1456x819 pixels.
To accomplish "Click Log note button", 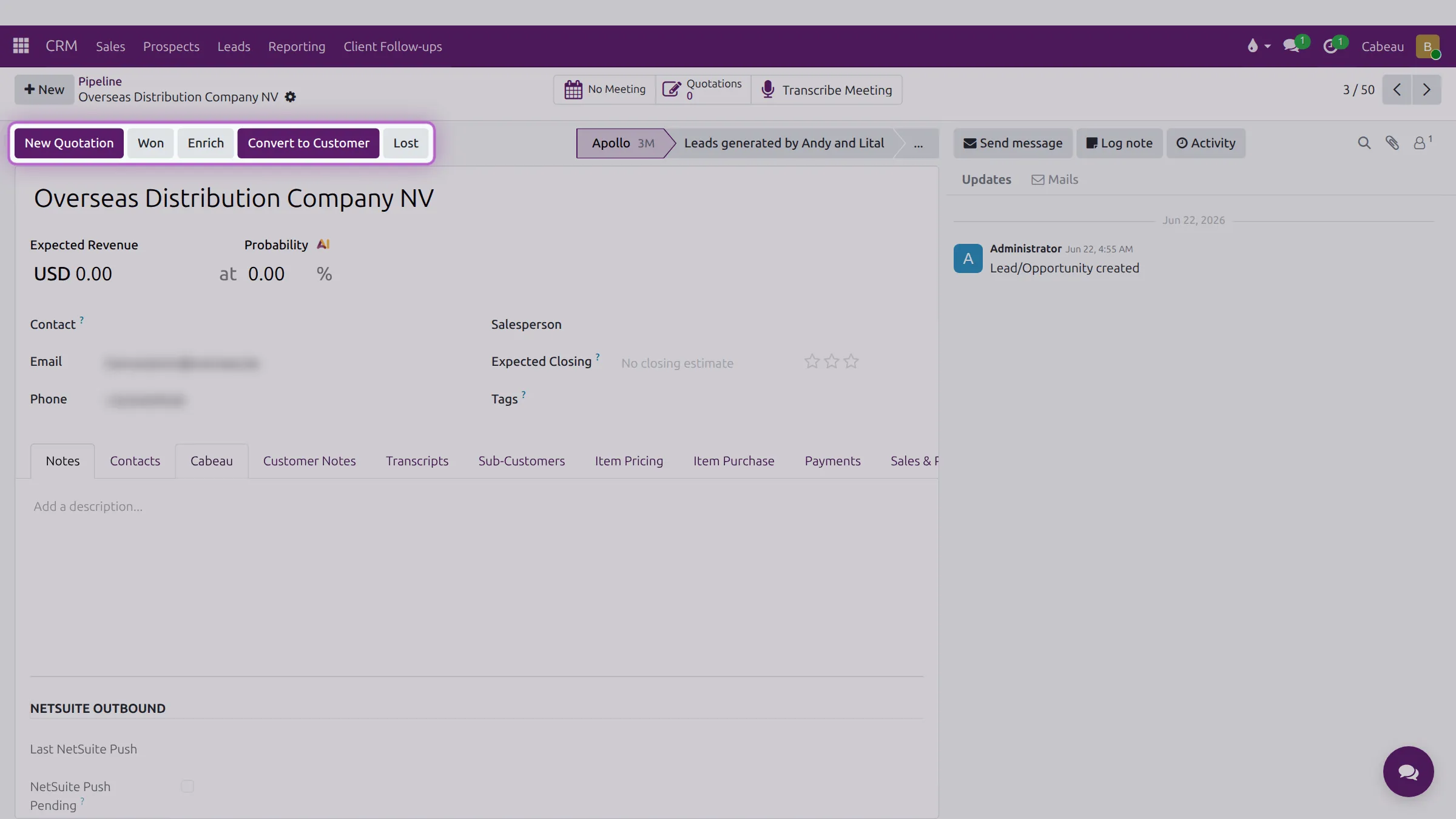I will click(x=1119, y=143).
